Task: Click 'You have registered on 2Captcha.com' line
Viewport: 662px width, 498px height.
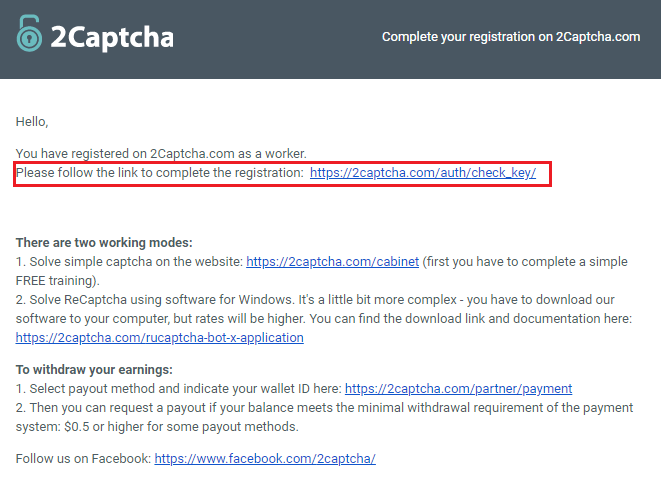Action: point(161,154)
